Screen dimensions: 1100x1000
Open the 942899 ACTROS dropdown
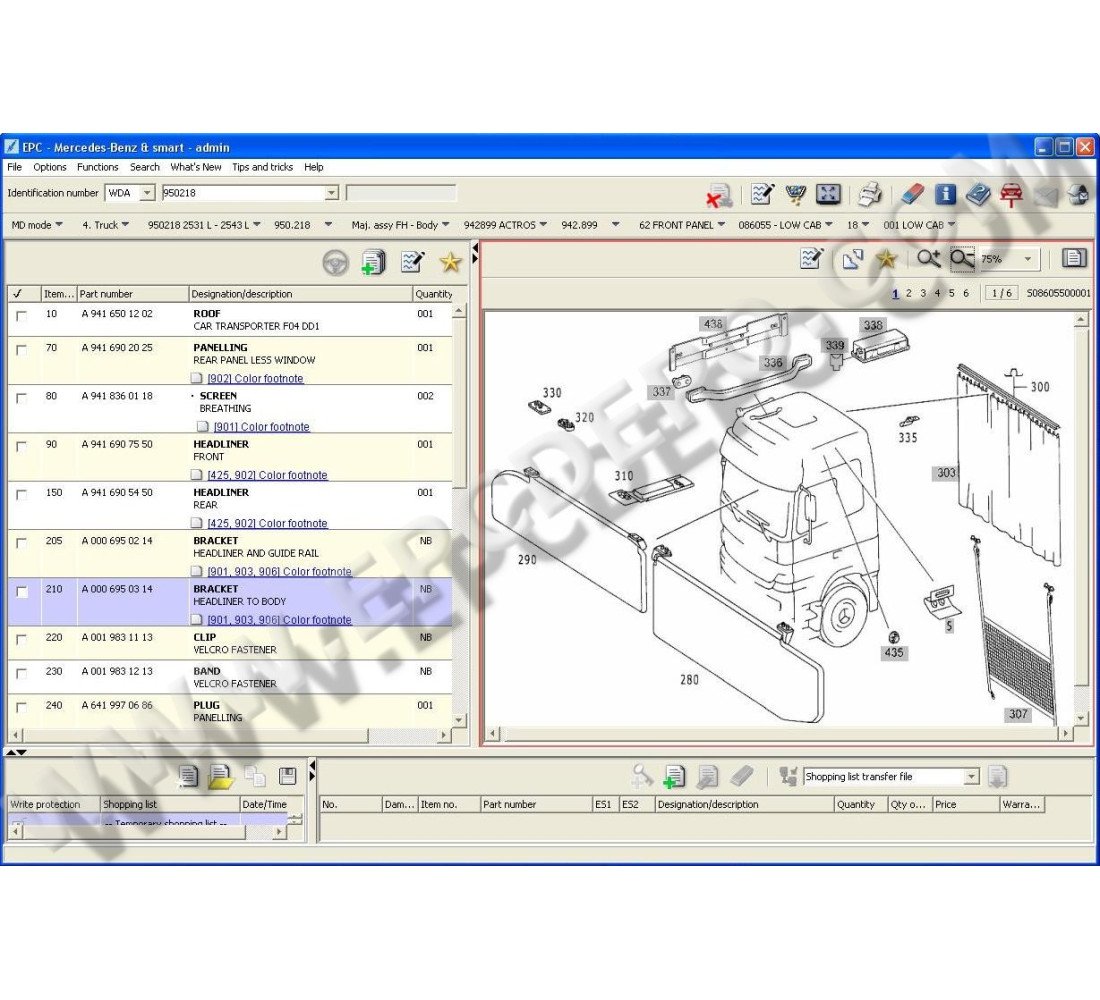coord(504,225)
